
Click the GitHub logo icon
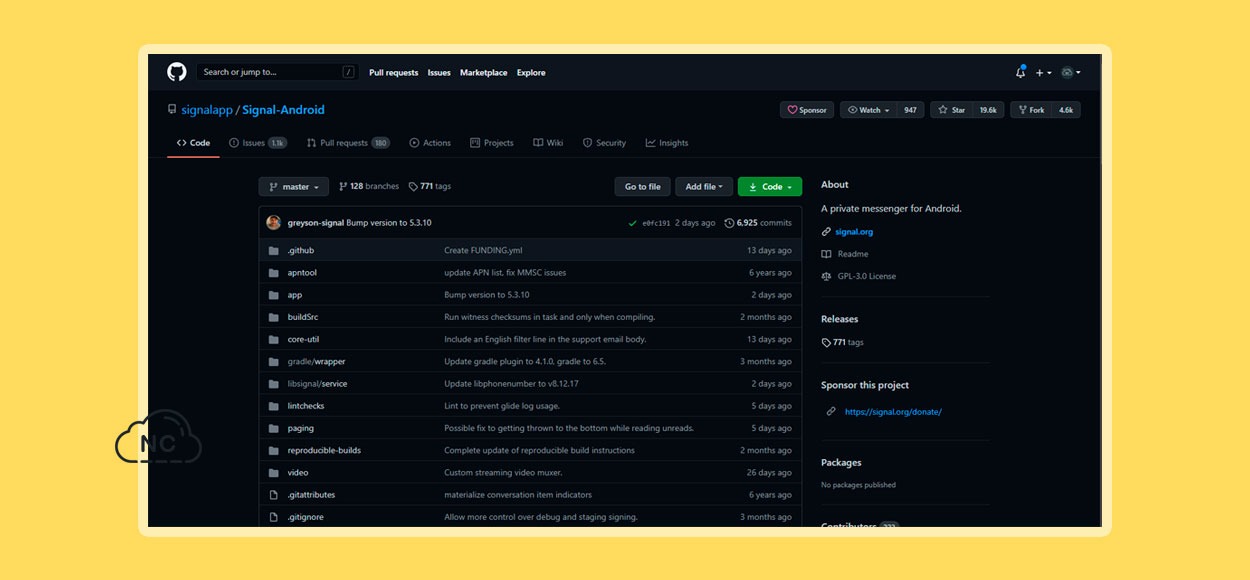pyautogui.click(x=177, y=72)
